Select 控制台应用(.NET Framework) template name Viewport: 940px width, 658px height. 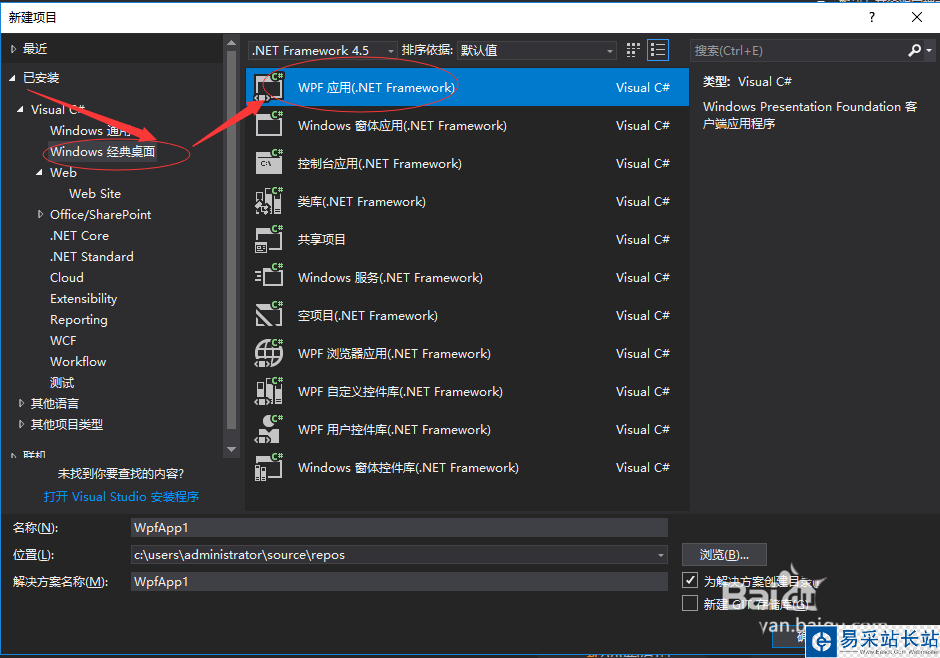click(379, 164)
